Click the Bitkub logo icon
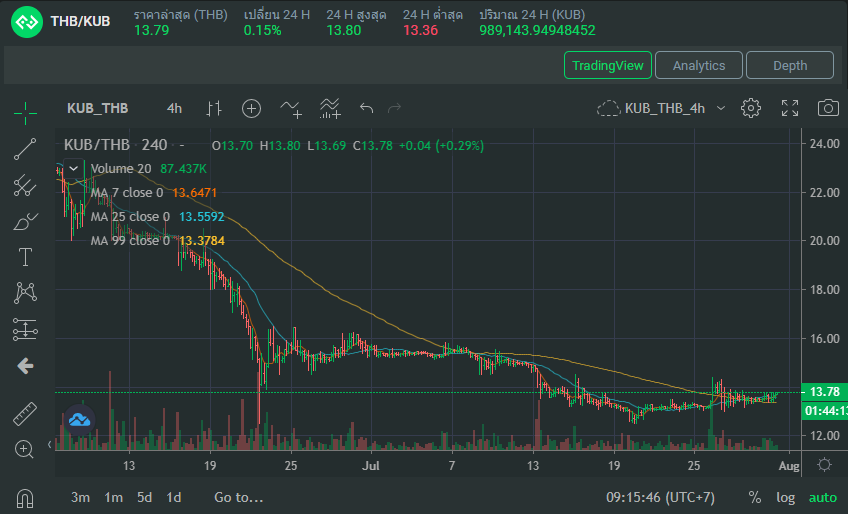 click(x=27, y=22)
